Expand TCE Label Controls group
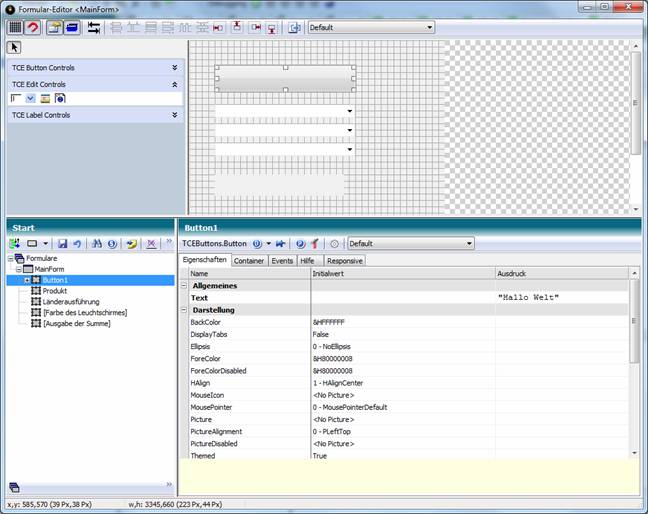 (x=174, y=115)
